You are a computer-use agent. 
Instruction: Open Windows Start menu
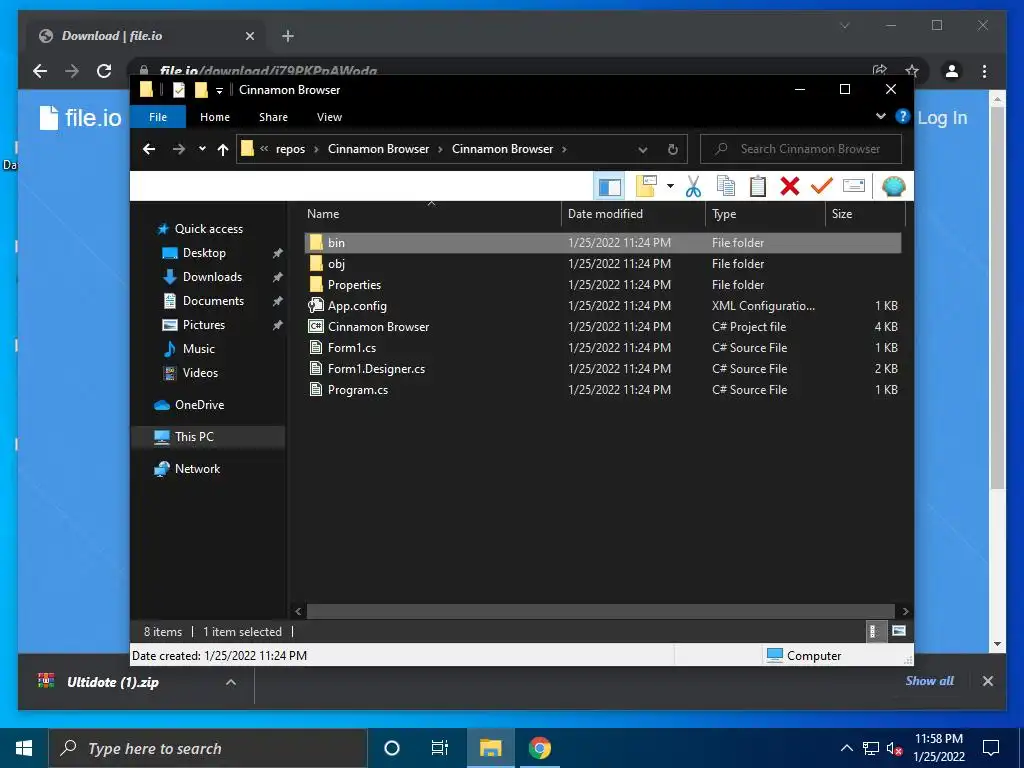24,748
